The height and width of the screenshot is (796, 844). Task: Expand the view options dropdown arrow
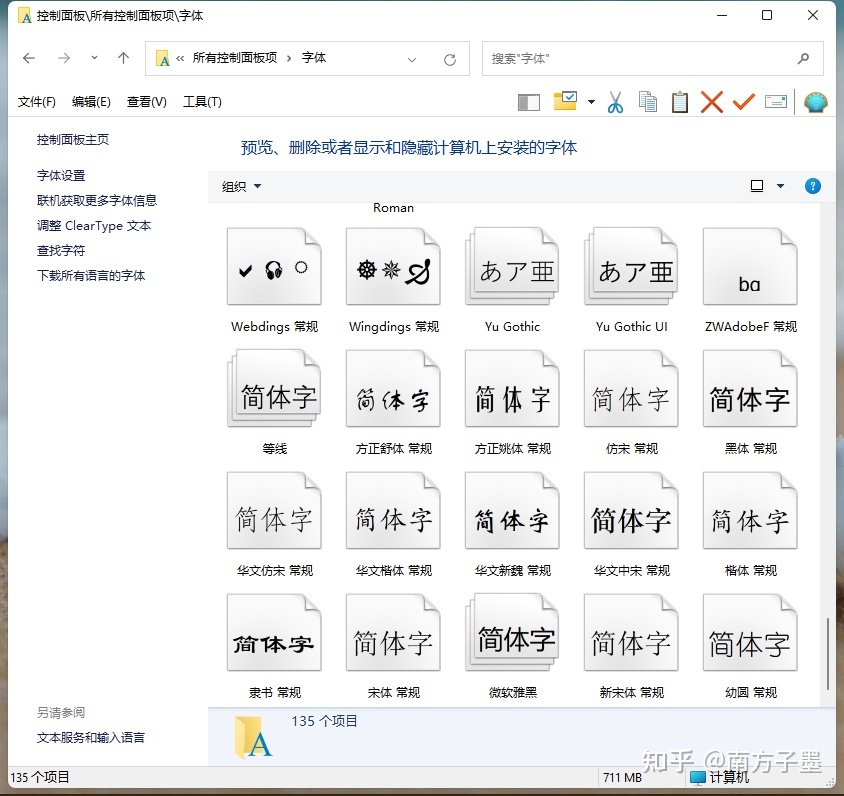[781, 186]
